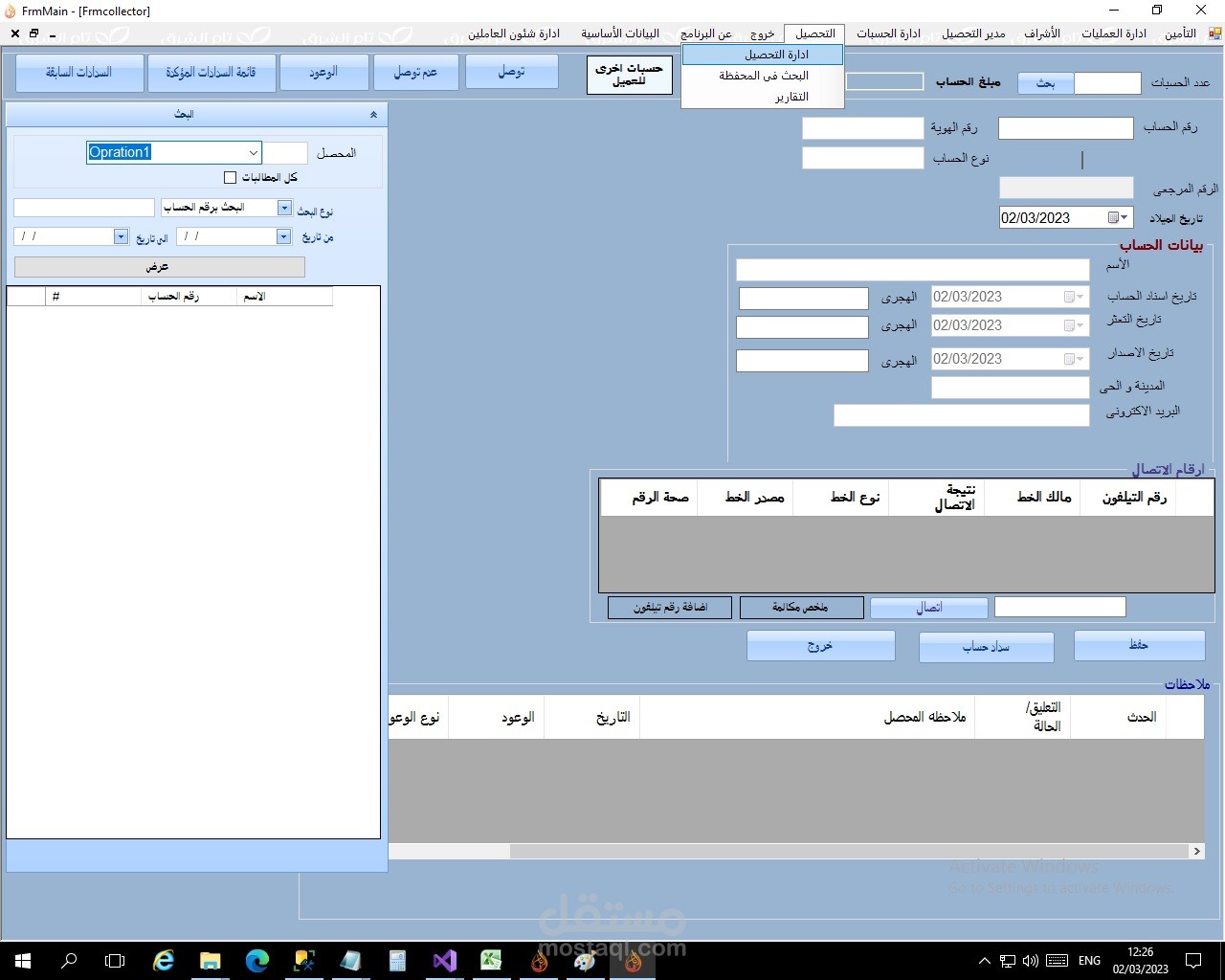Click scrollbar right arrow in notes grid

tap(1196, 851)
